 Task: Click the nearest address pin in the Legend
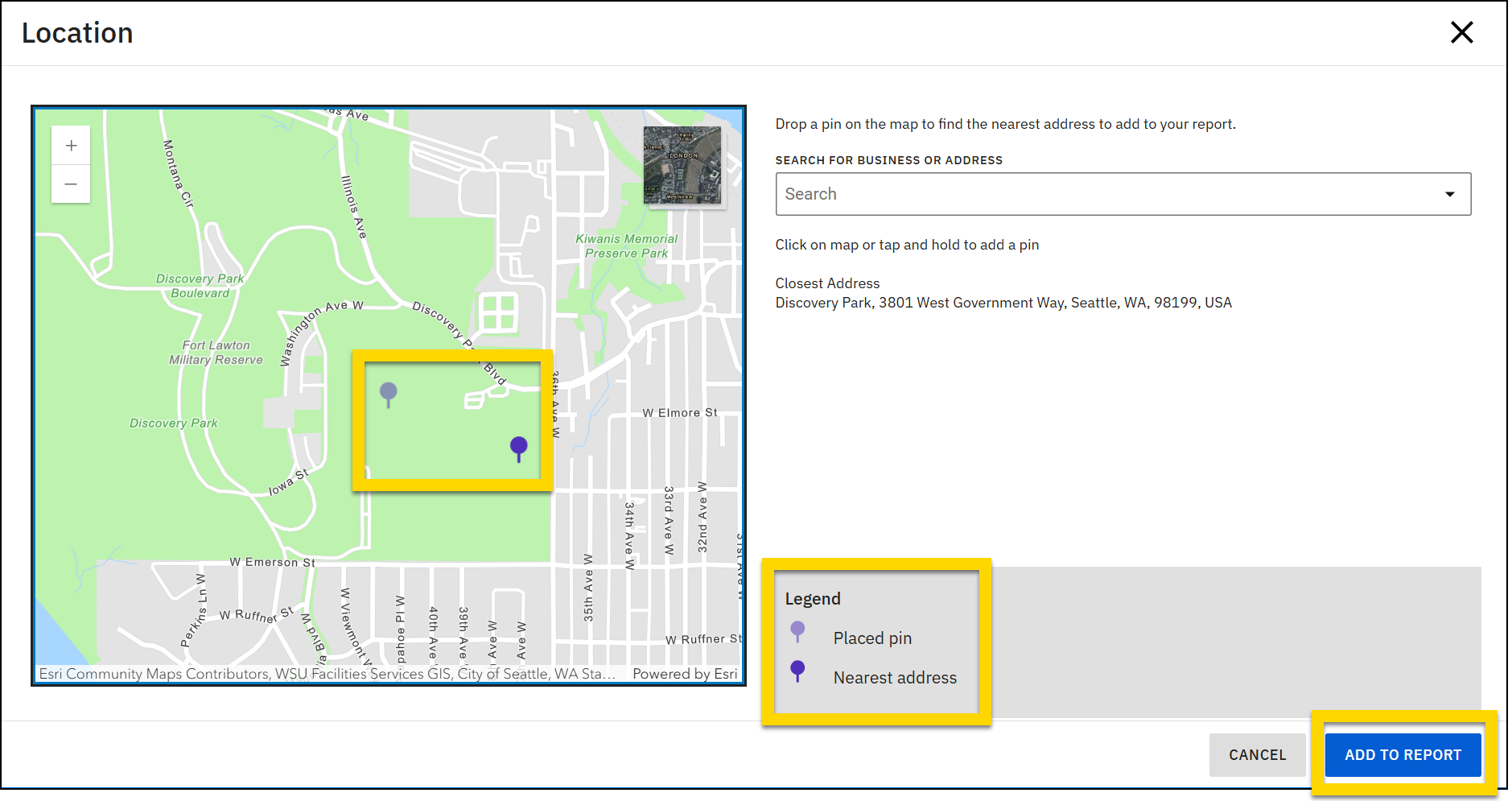(797, 671)
